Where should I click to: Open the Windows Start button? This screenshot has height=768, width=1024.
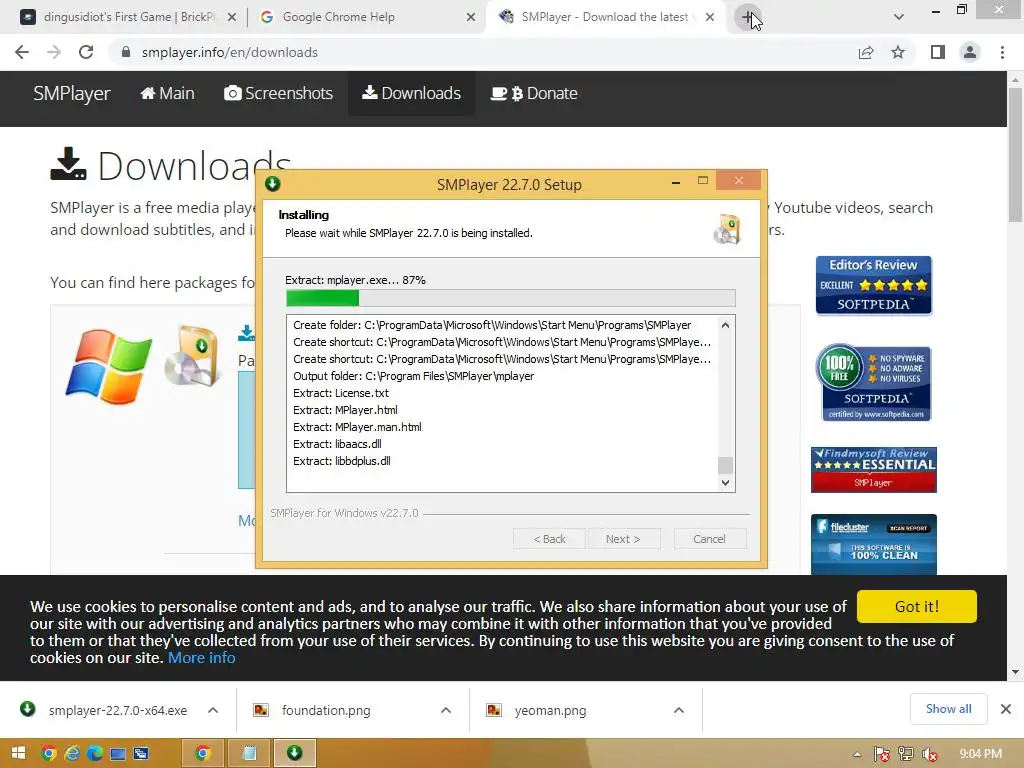point(18,754)
